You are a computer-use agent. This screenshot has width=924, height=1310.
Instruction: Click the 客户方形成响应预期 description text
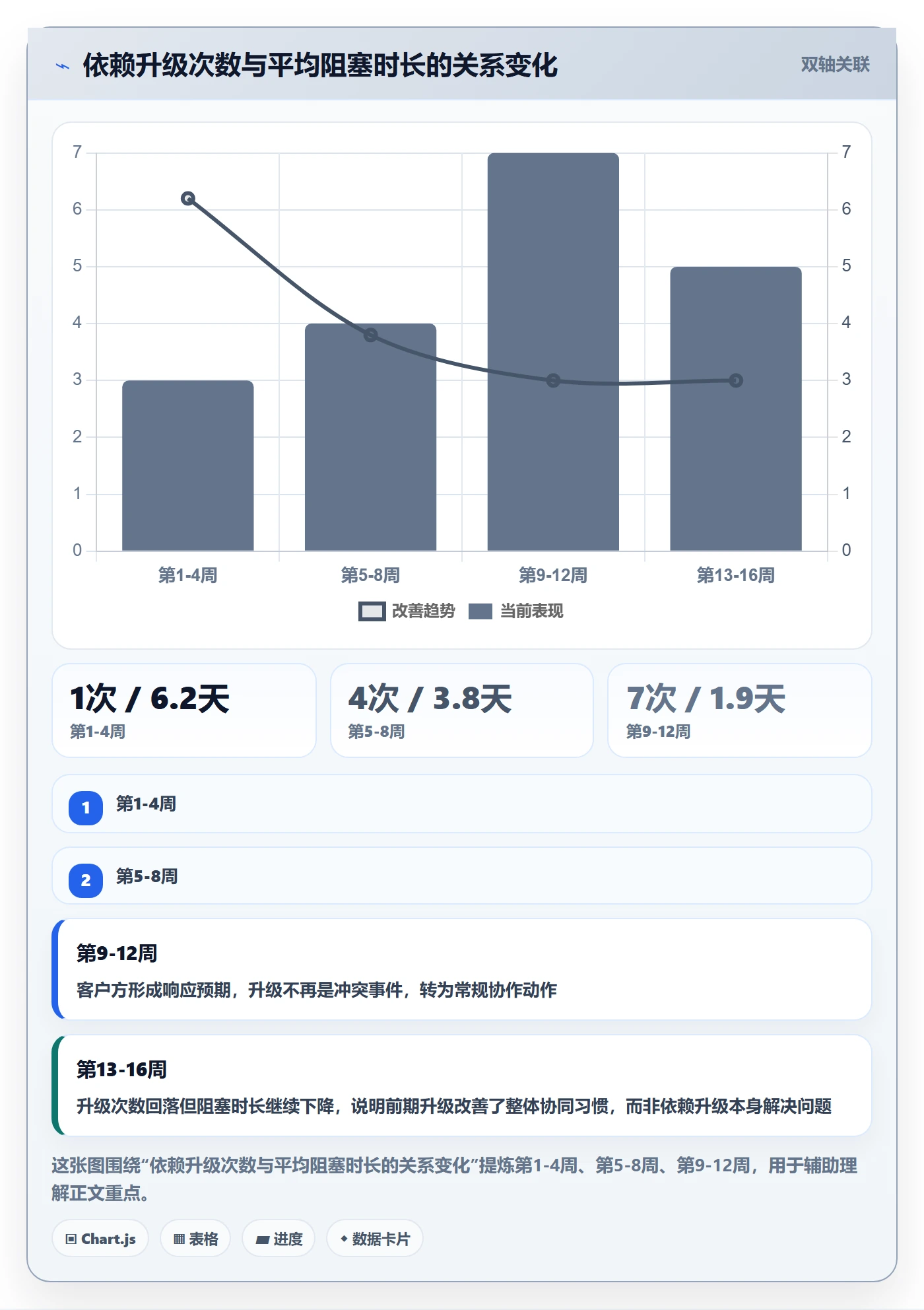[317, 990]
